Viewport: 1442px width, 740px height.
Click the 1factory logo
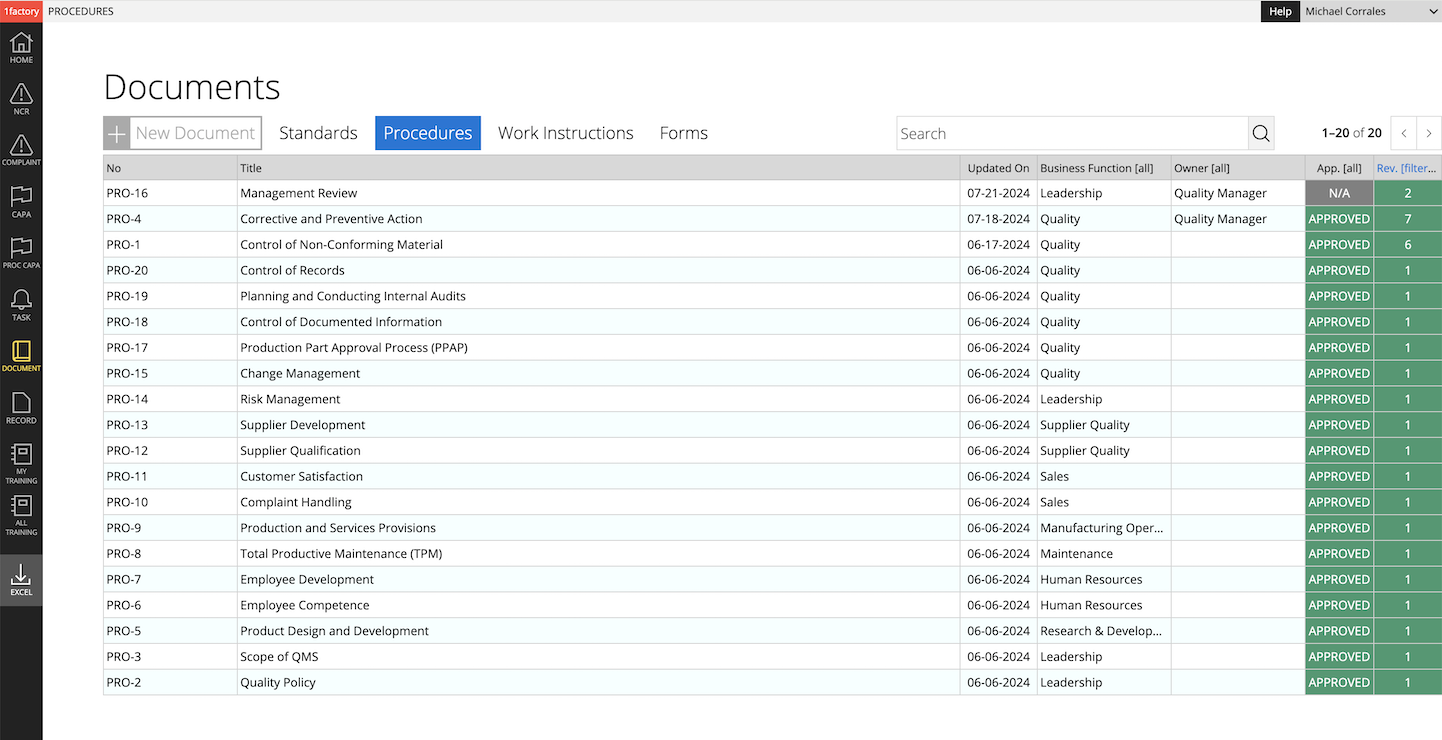coord(21,11)
